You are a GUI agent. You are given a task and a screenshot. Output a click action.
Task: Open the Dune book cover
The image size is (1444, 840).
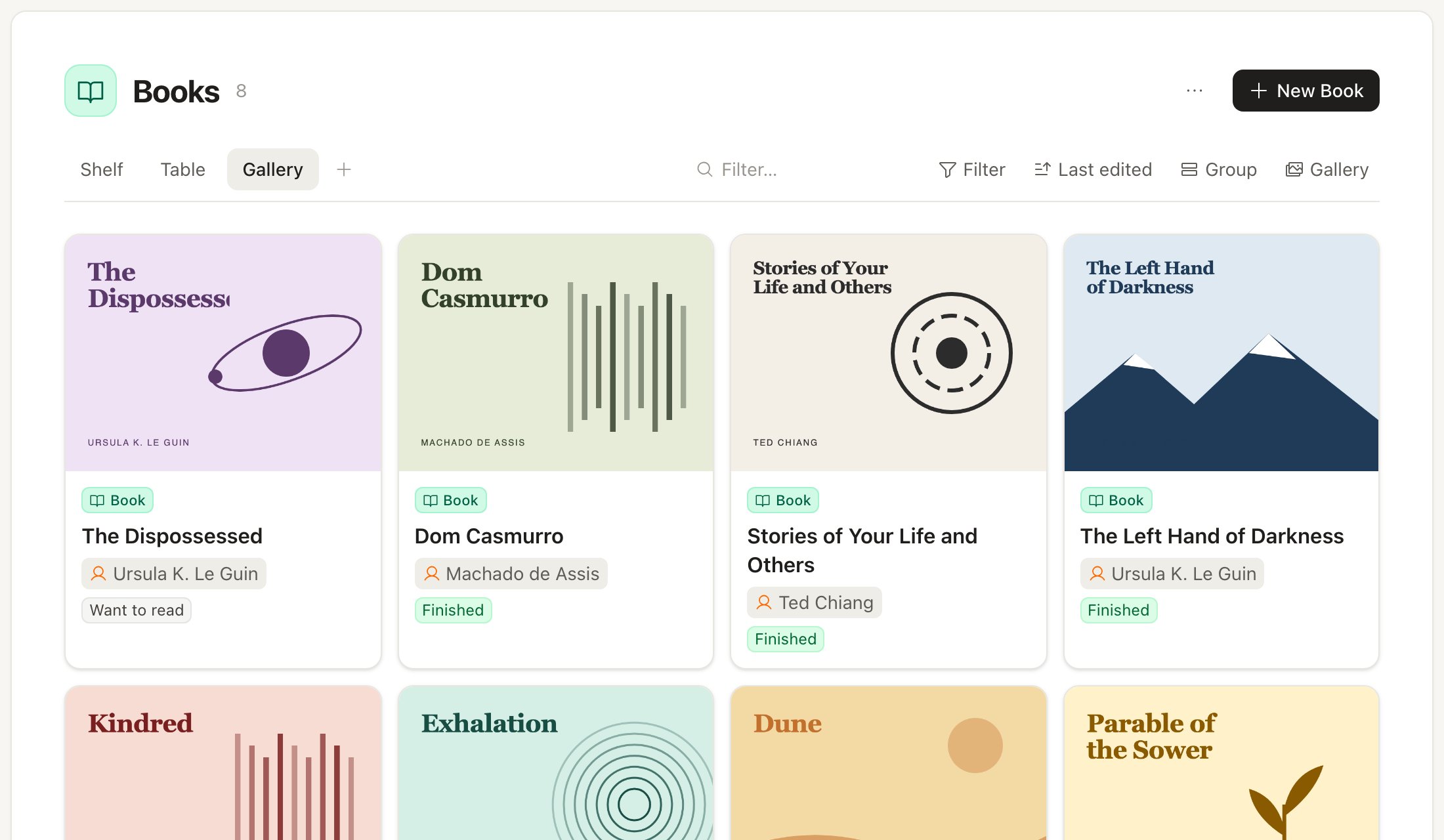pyautogui.click(x=889, y=763)
